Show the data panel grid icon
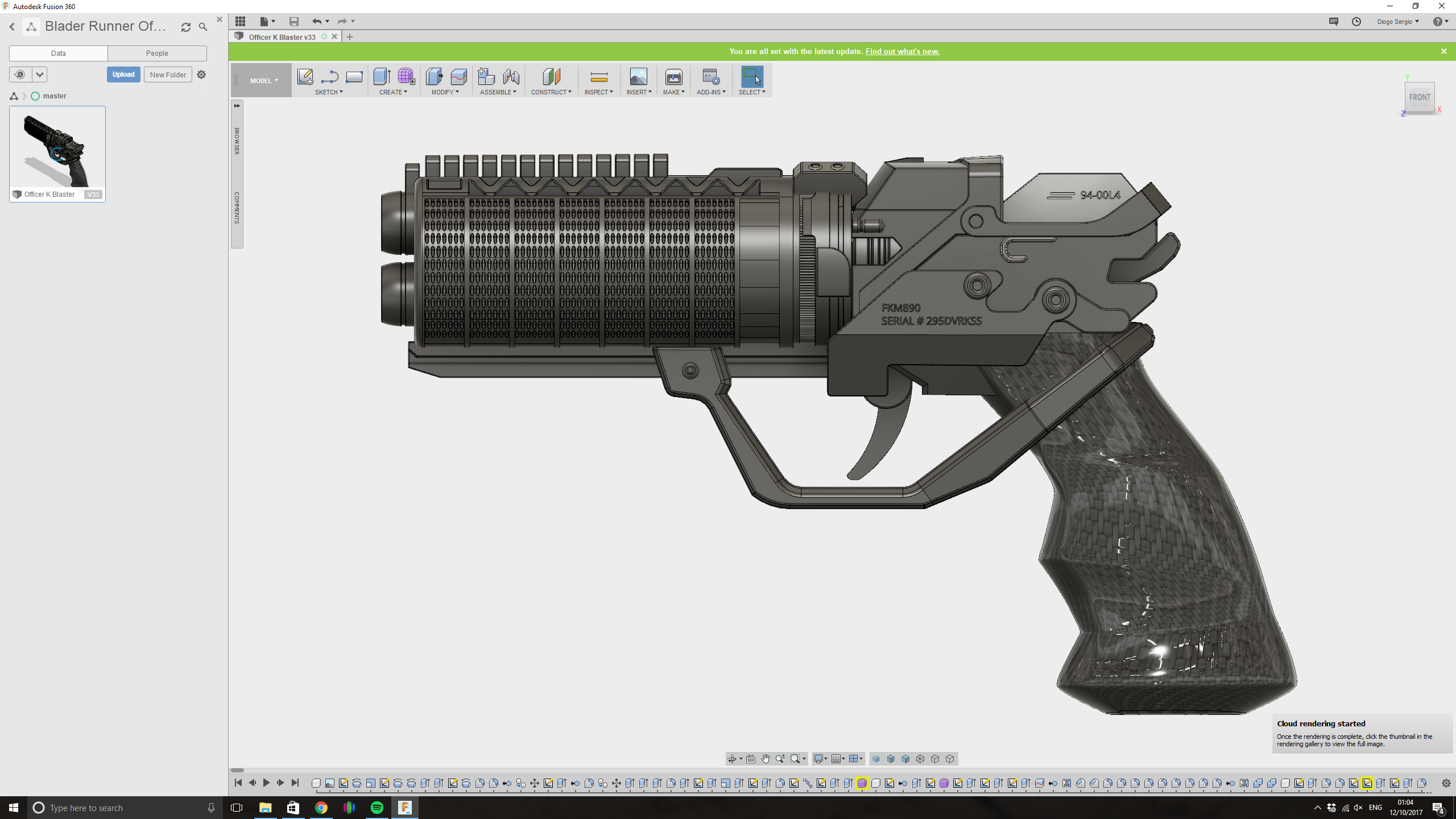Viewport: 1456px width, 819px height. point(241,21)
